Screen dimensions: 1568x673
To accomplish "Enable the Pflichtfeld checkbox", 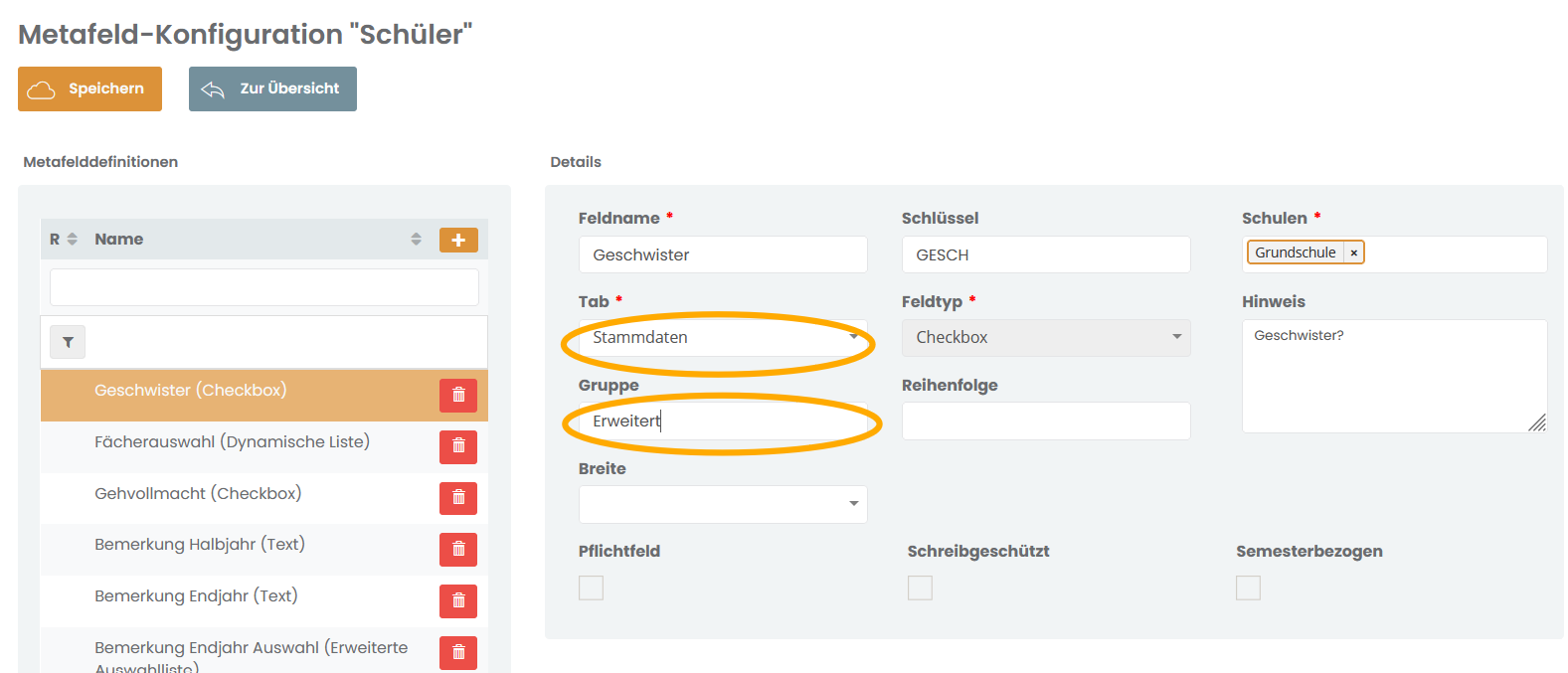I will (591, 588).
